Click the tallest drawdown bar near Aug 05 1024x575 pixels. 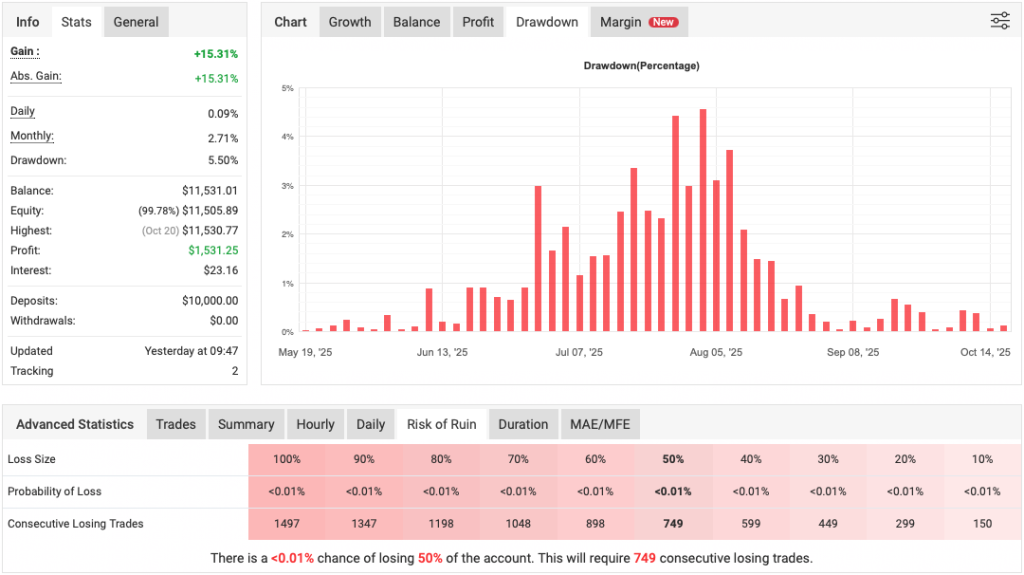(x=703, y=220)
